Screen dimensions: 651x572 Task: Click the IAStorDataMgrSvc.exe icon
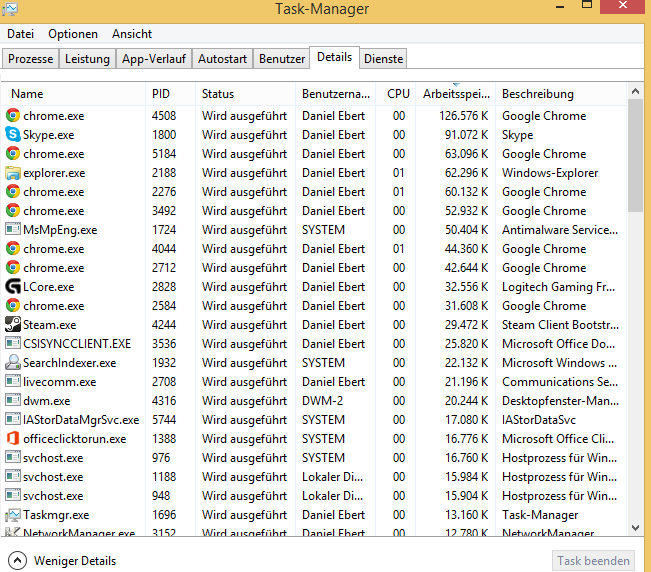(x=13, y=420)
